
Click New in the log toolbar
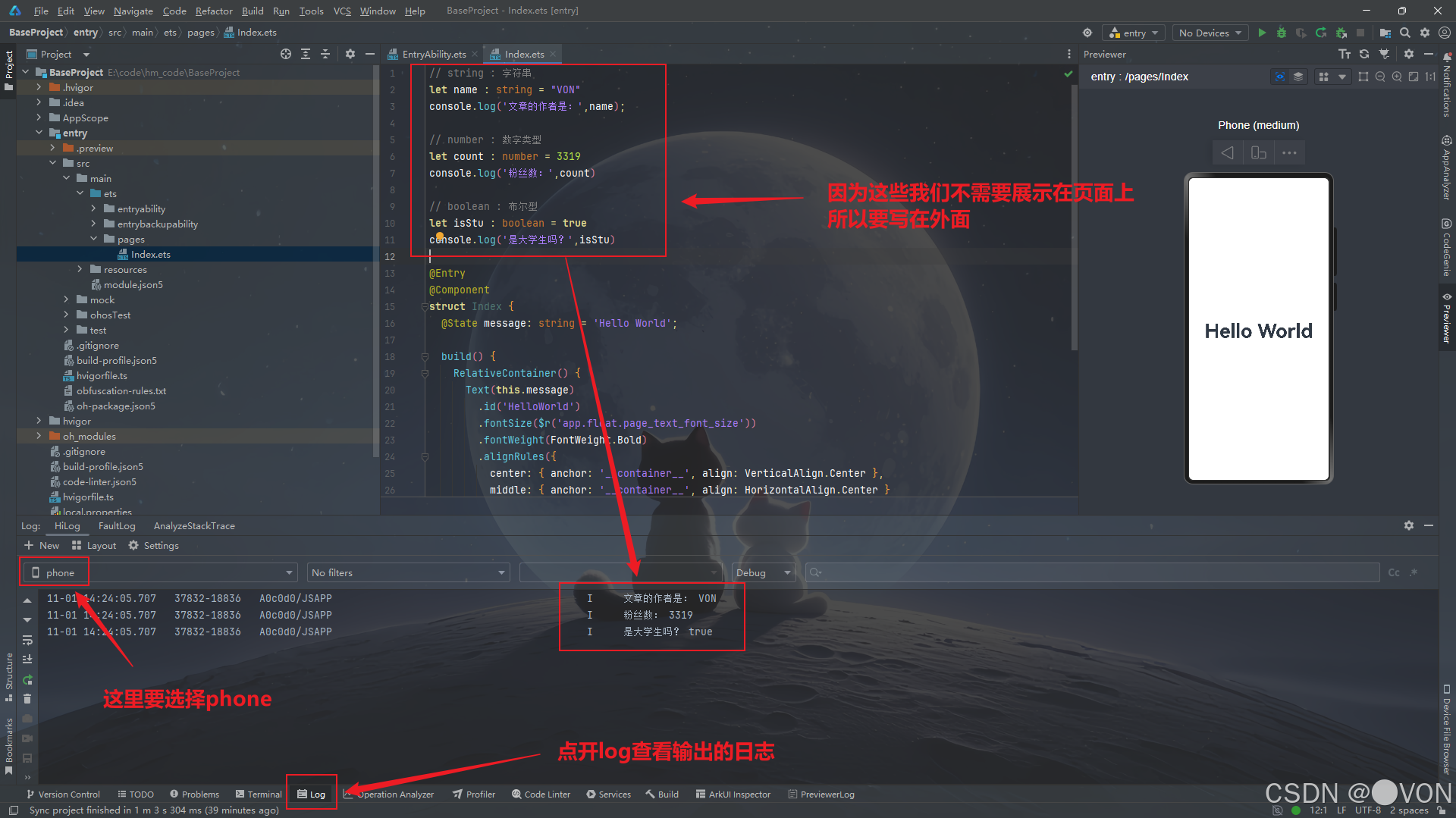tap(42, 545)
